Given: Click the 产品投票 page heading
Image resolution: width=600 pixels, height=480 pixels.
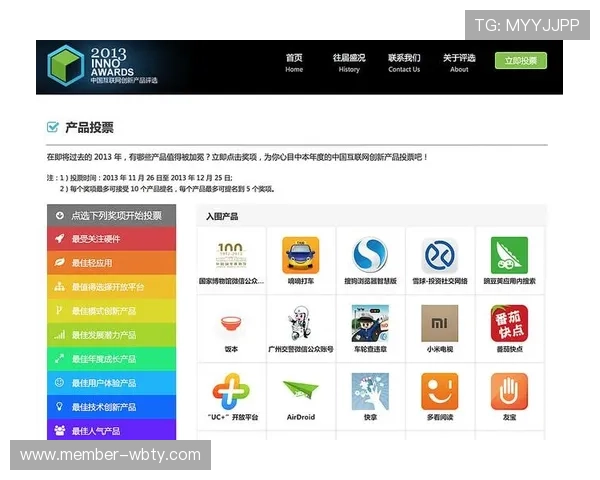Looking at the screenshot, I should (x=89, y=127).
